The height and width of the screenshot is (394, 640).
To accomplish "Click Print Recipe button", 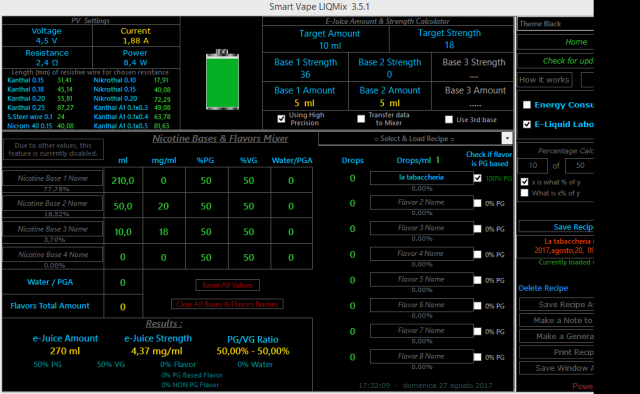I will [x=556, y=352].
